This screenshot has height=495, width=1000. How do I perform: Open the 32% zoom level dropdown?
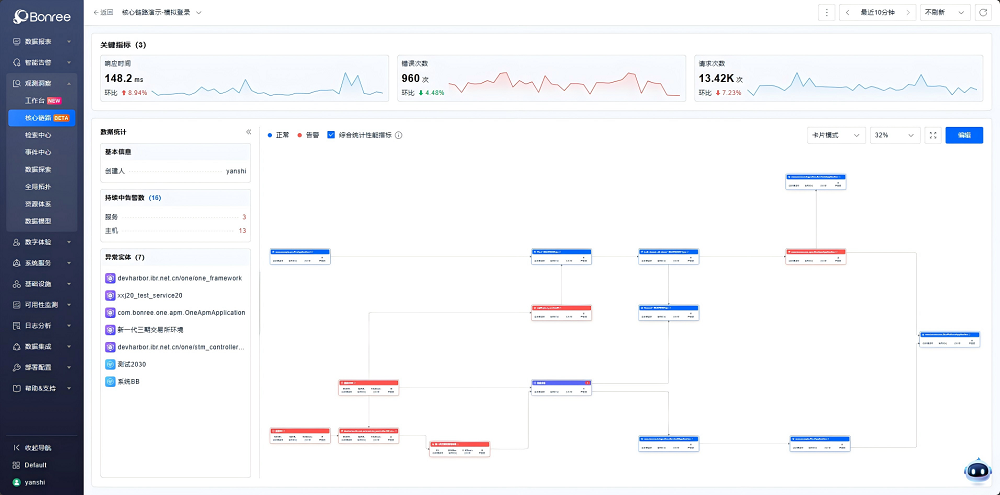click(x=894, y=135)
